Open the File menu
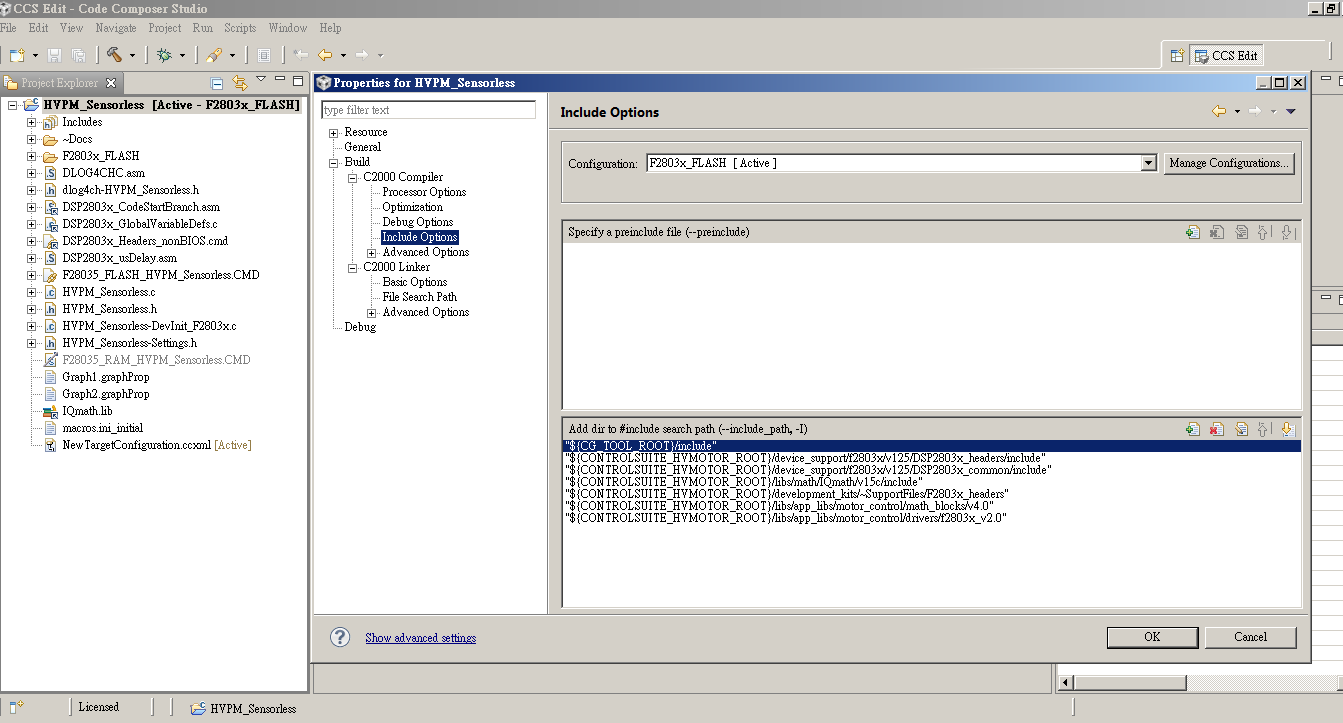1343x723 pixels. (8, 28)
